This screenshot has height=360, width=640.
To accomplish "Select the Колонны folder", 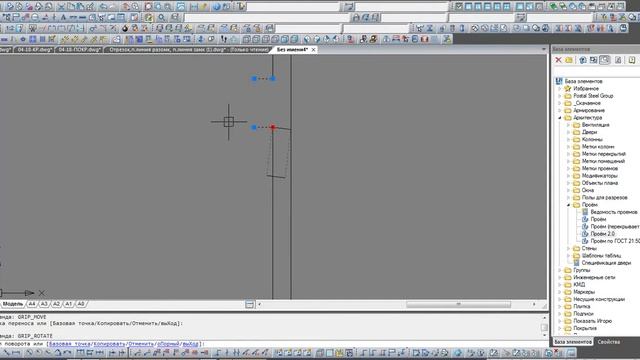I will 592,140.
